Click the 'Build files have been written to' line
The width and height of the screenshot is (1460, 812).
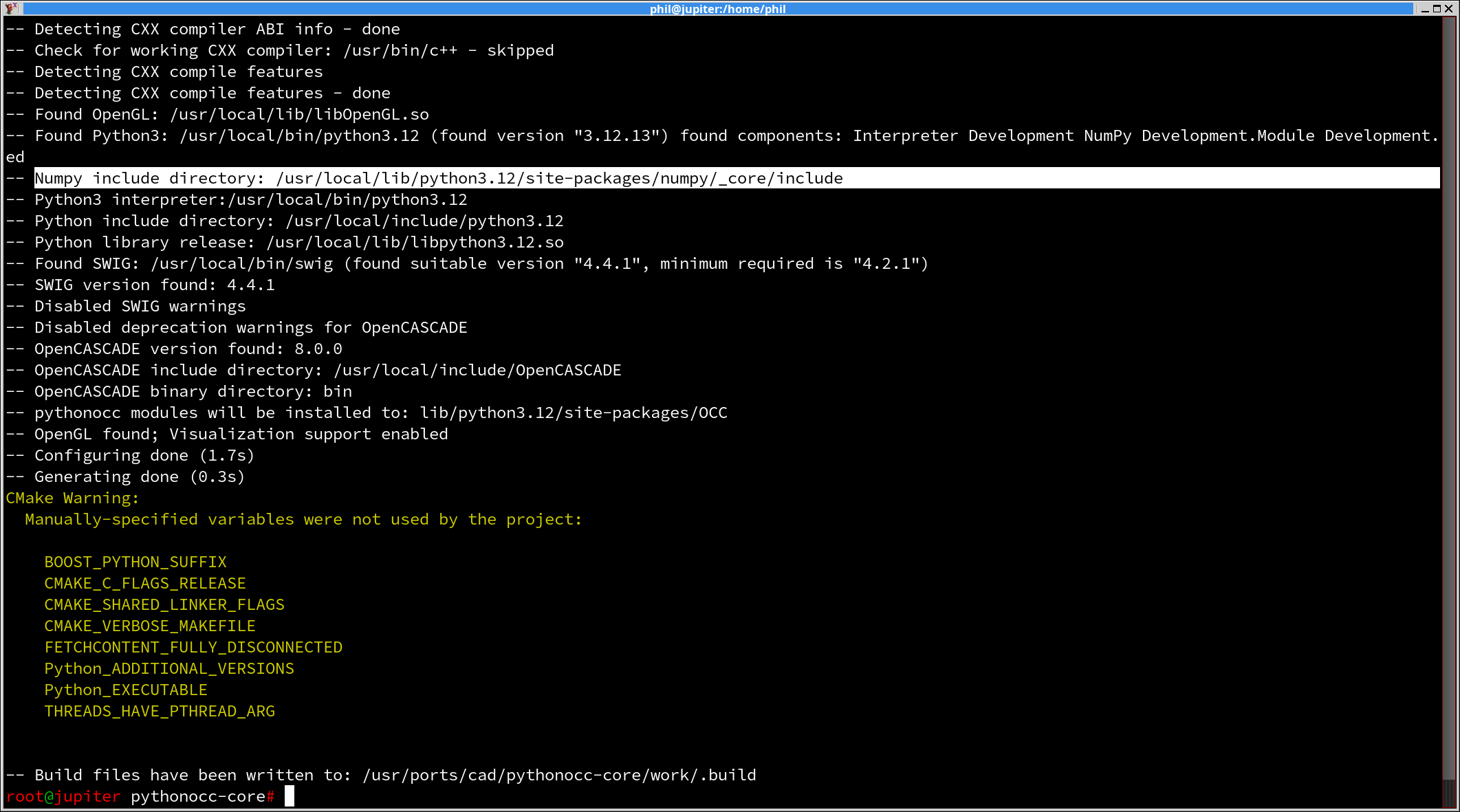click(x=381, y=775)
